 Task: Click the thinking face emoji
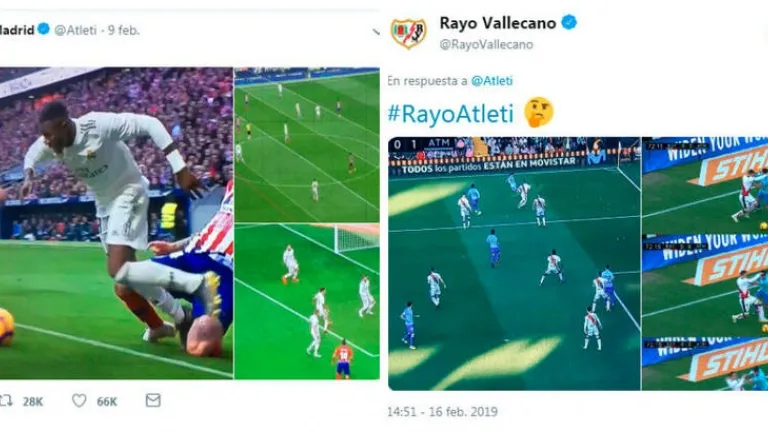click(538, 112)
